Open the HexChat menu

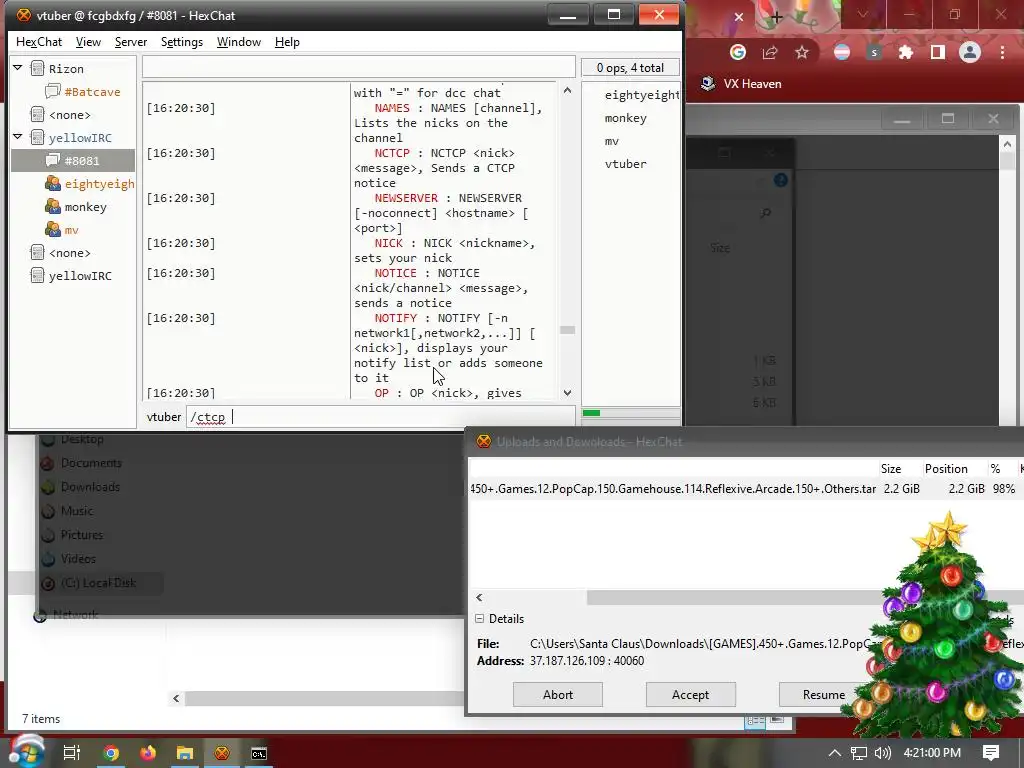point(39,42)
